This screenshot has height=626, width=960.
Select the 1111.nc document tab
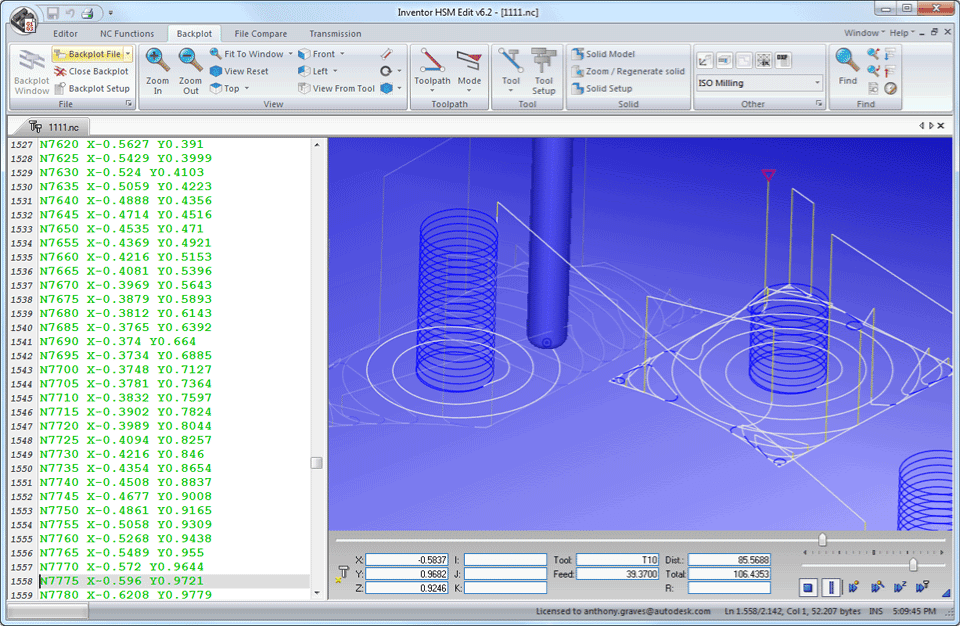click(56, 127)
